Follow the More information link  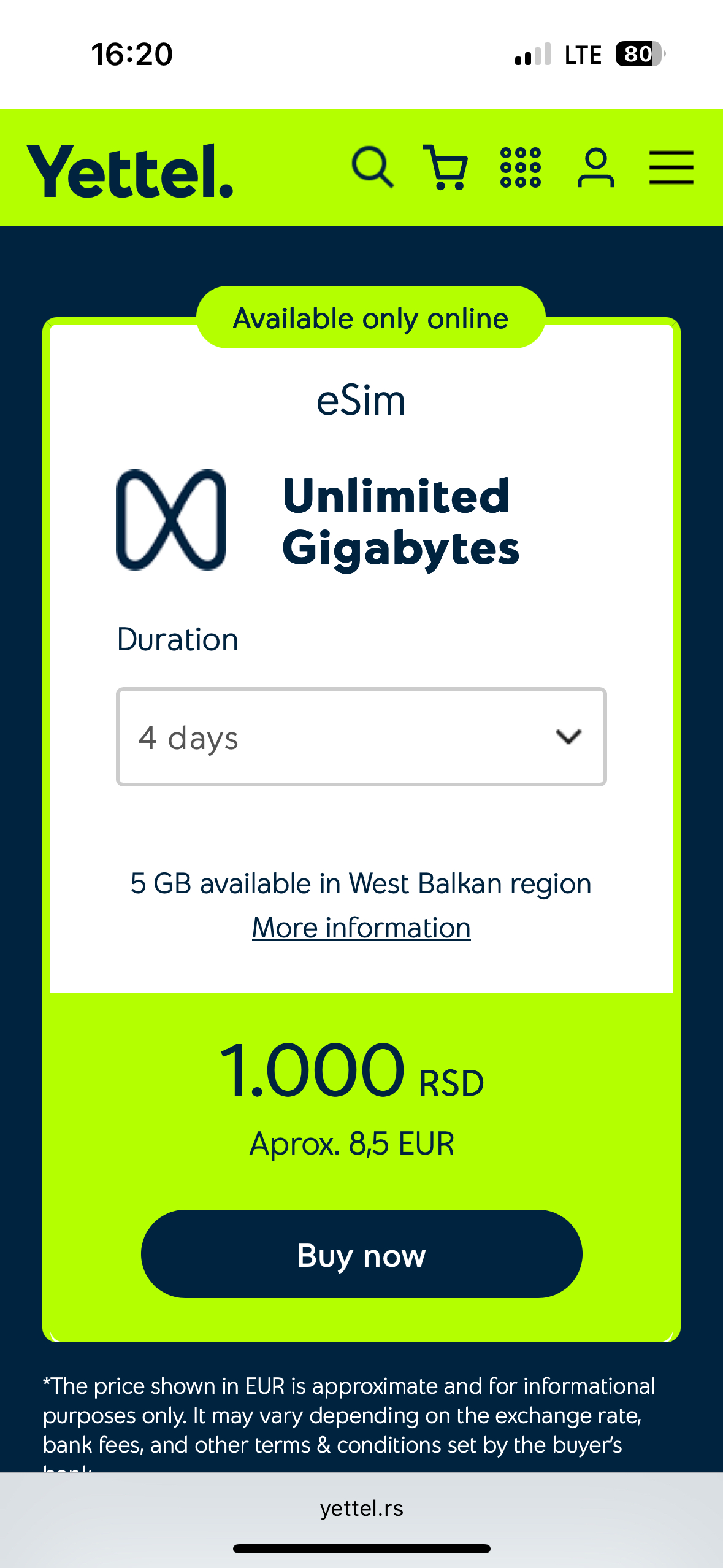361,928
